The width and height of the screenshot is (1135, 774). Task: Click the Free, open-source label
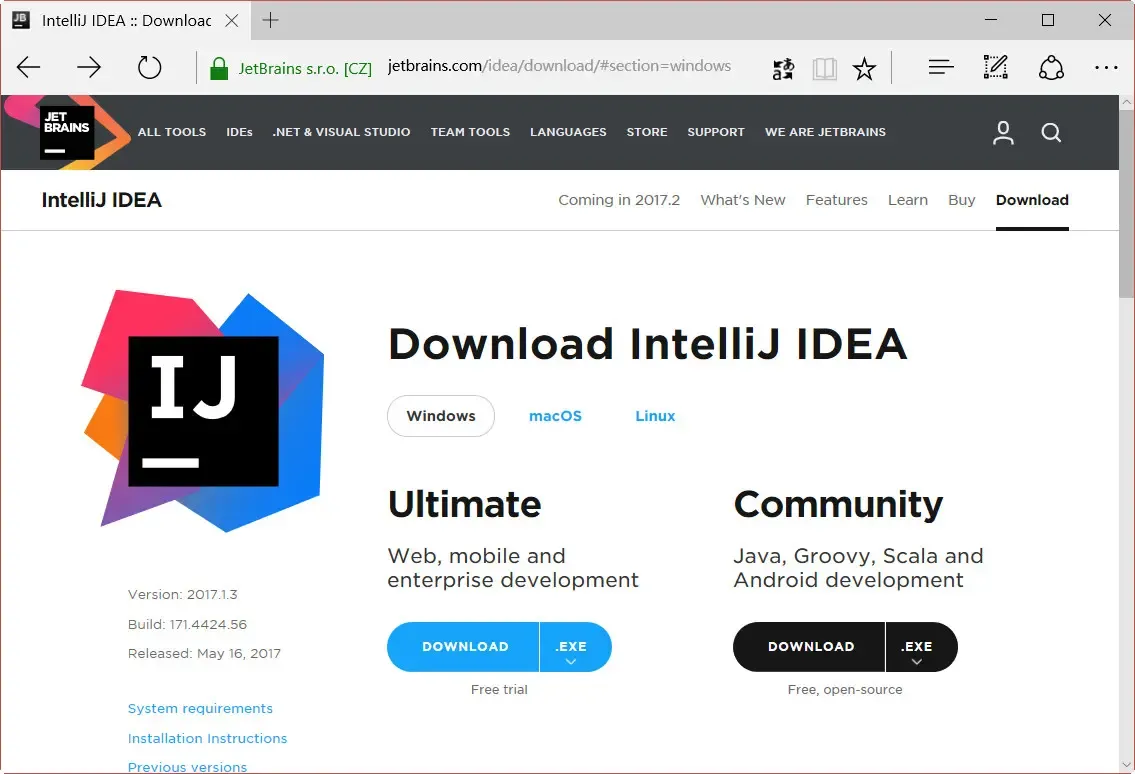click(845, 690)
